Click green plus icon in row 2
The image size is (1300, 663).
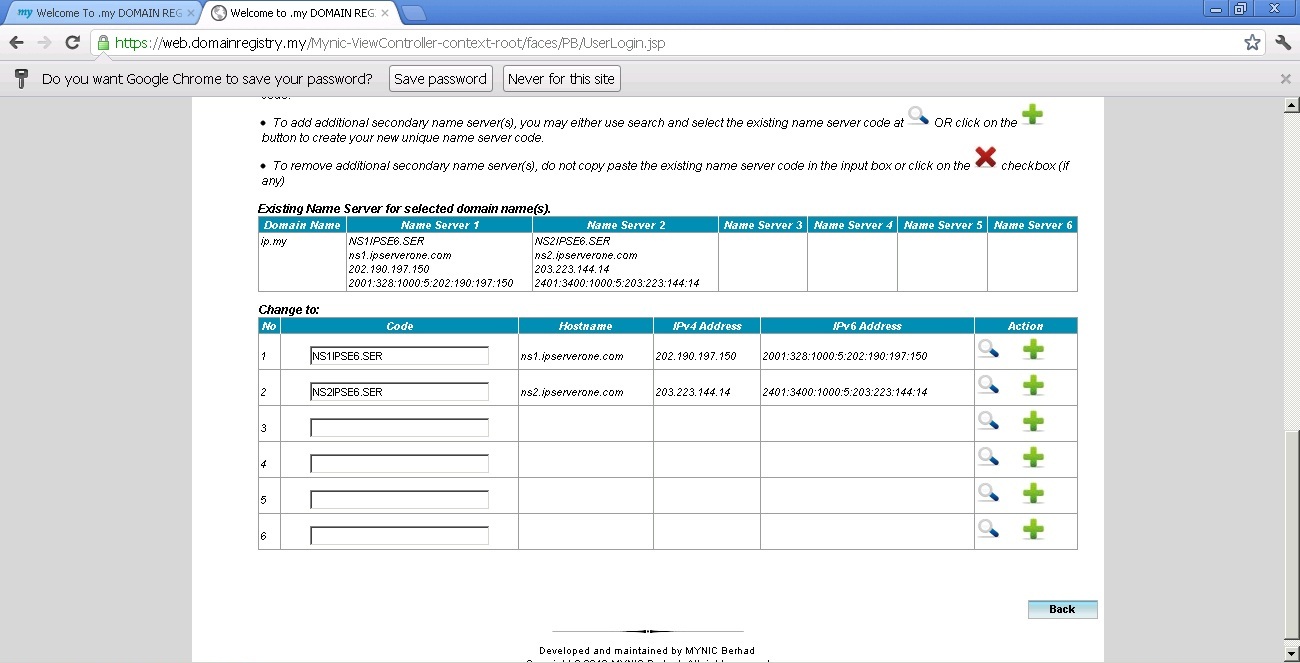click(x=1033, y=385)
